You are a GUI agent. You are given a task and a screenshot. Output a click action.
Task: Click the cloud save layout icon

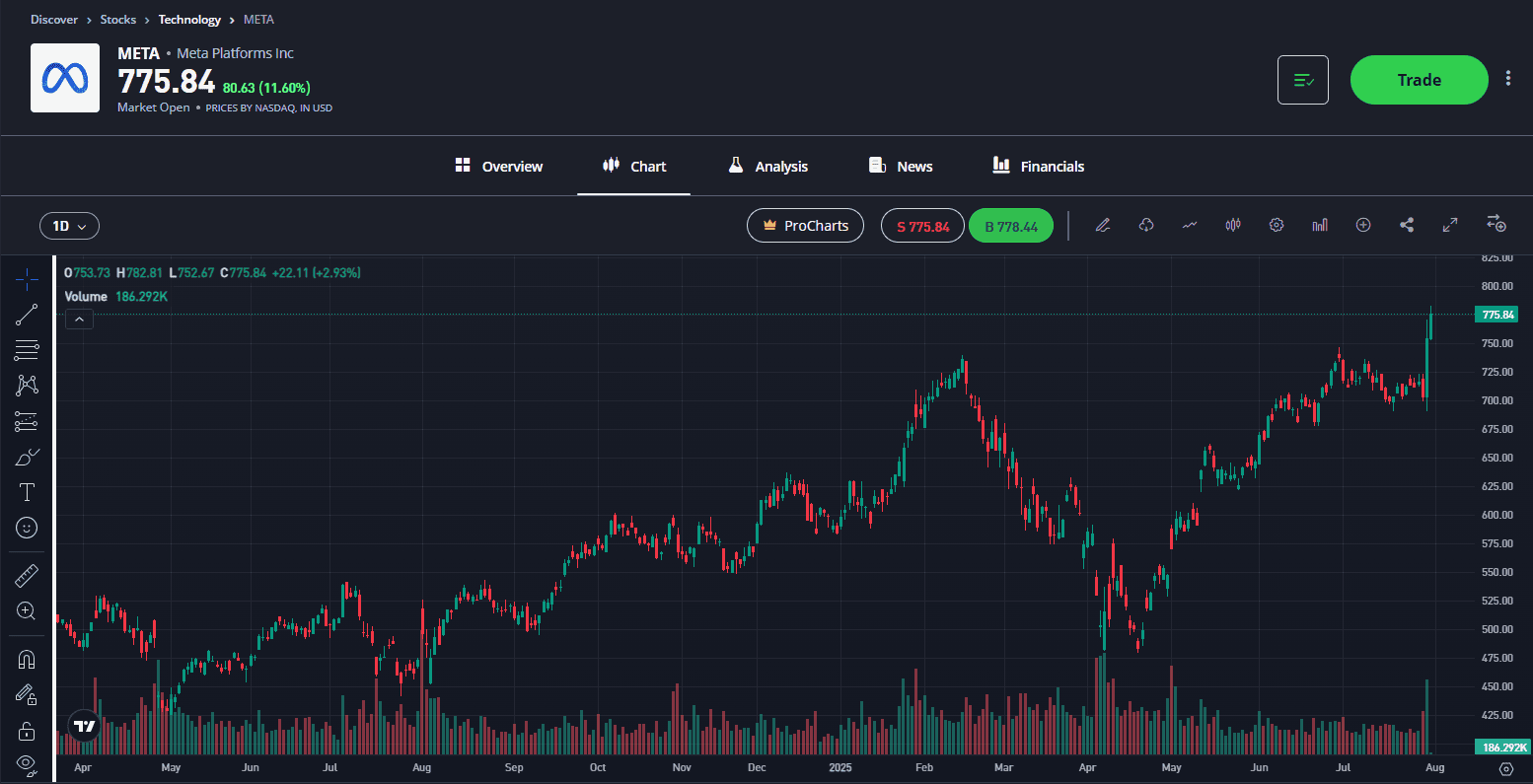pos(1146,226)
